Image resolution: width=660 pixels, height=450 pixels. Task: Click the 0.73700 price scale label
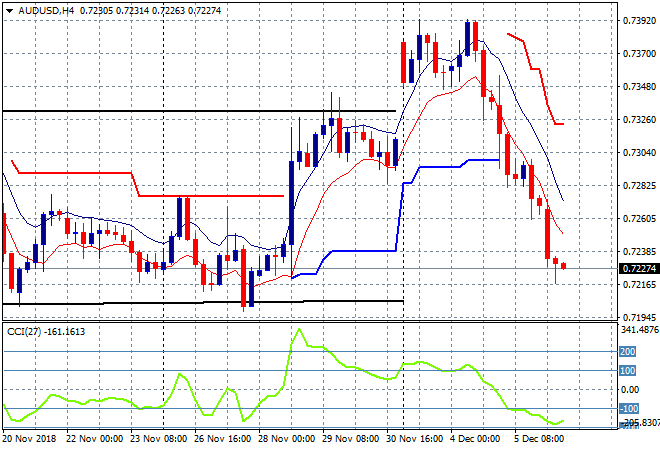click(x=639, y=54)
